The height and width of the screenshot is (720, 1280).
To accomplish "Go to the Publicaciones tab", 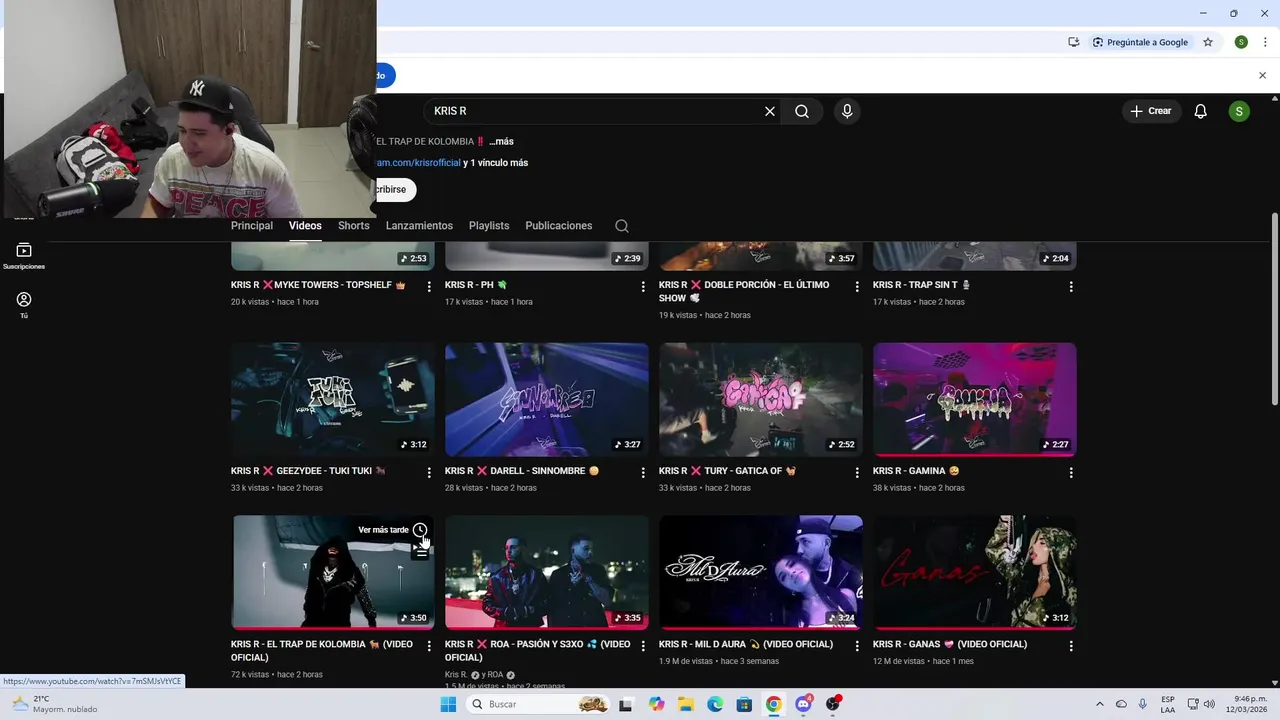I will click(x=559, y=226).
